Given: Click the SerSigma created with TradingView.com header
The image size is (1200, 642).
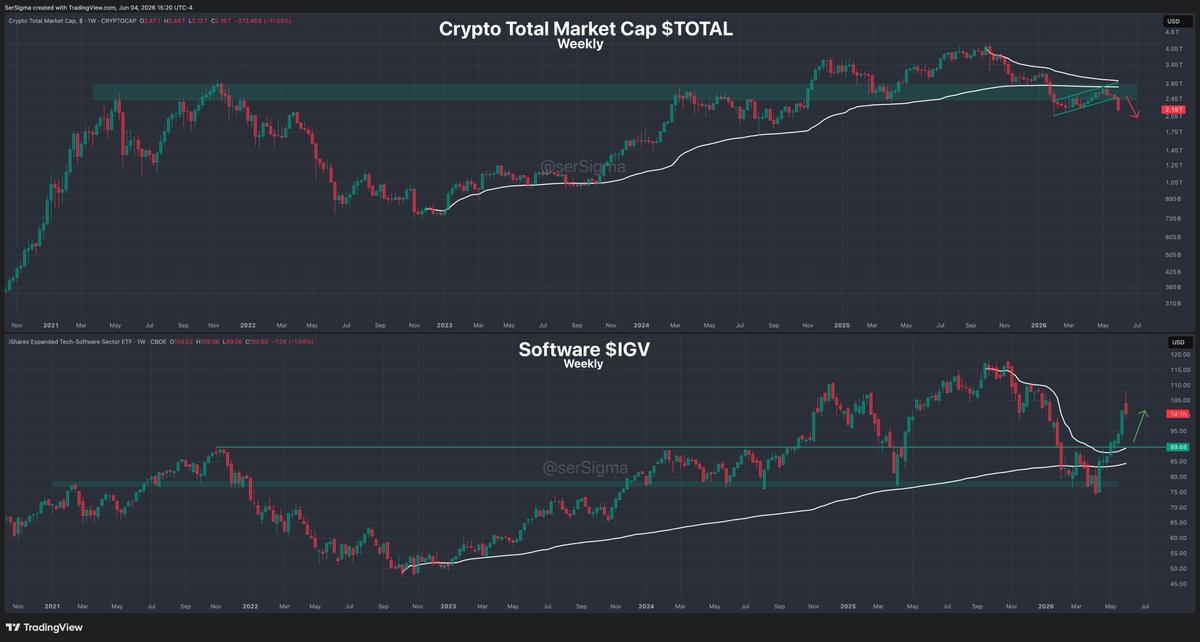Looking at the screenshot, I should point(100,6).
